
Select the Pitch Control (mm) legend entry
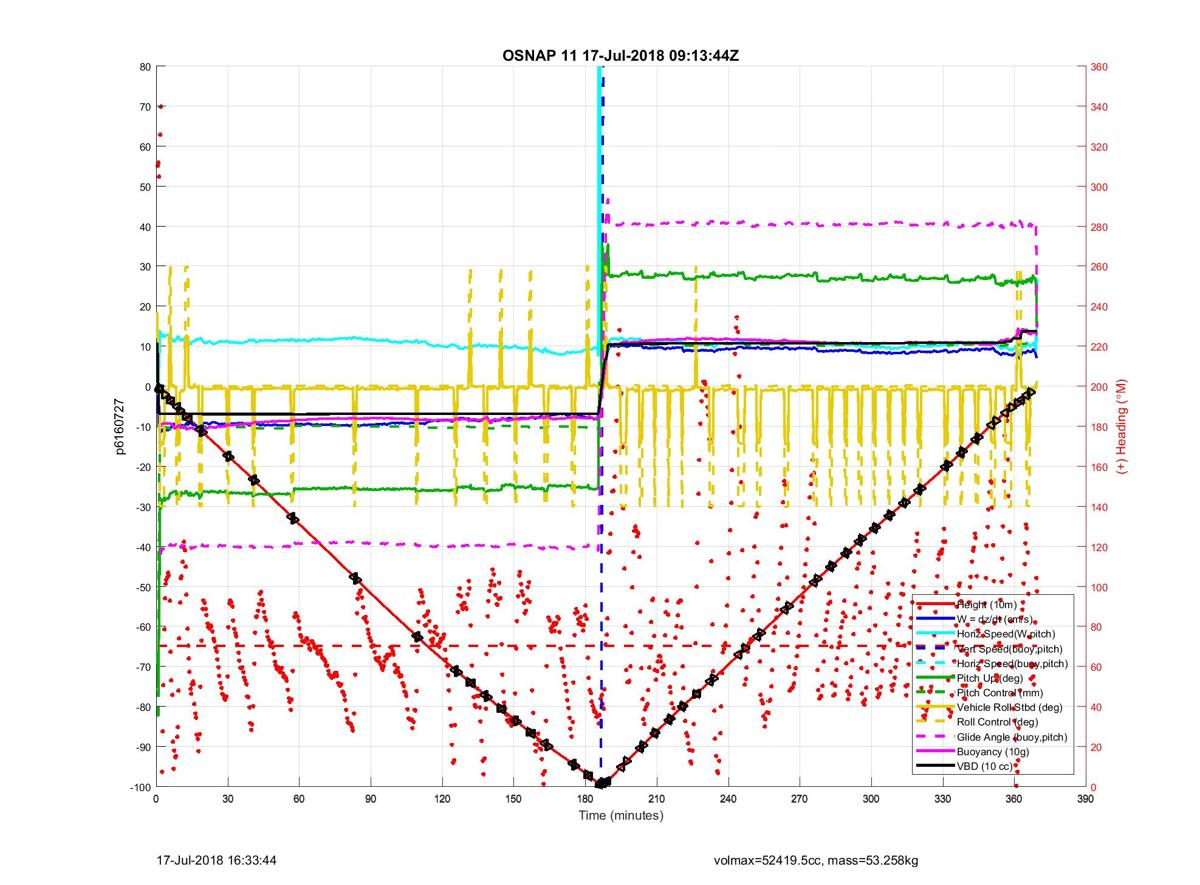pos(998,692)
